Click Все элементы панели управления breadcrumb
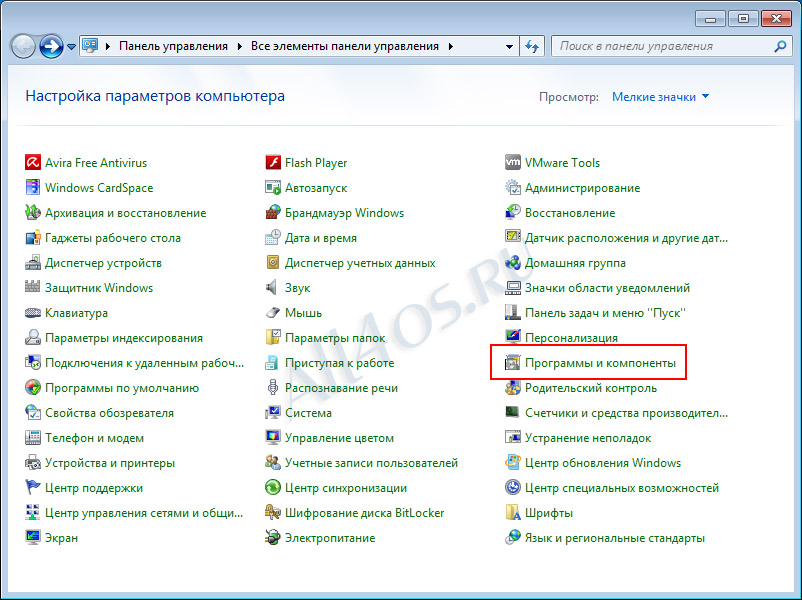The image size is (802, 600). [345, 47]
